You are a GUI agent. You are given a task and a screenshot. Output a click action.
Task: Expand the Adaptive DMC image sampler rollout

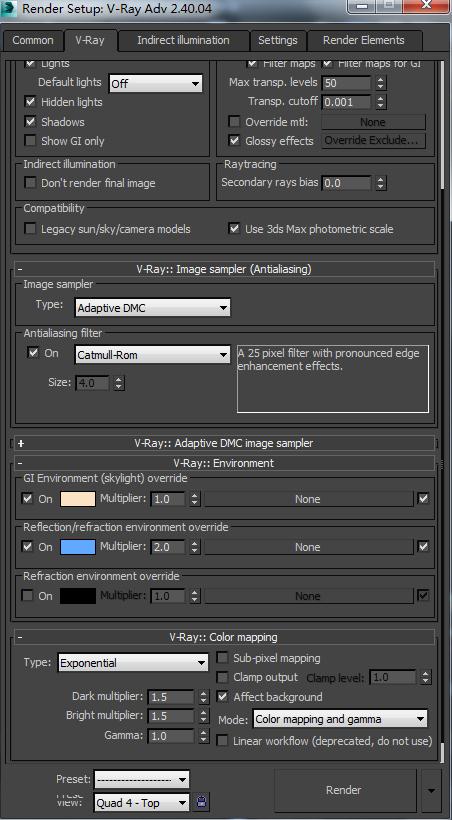[225, 443]
